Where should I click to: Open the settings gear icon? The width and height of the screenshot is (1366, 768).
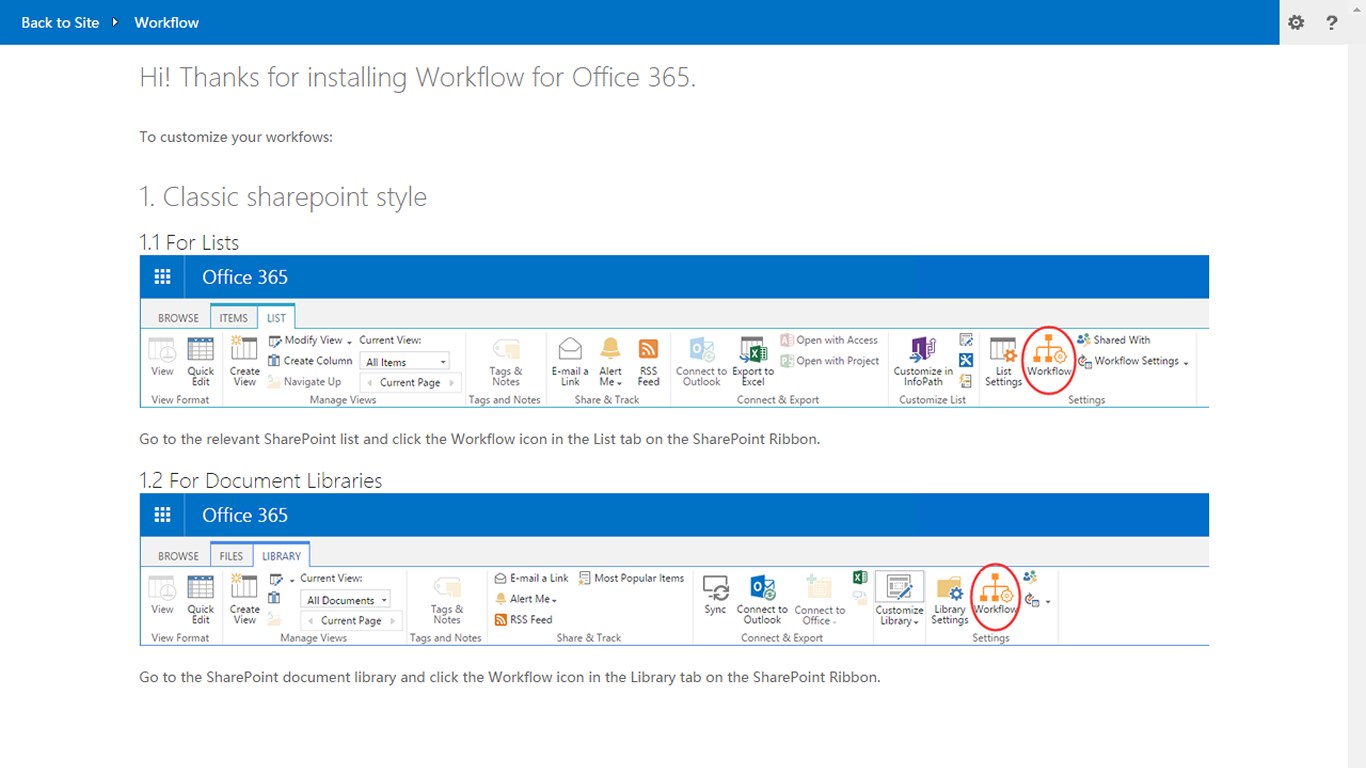point(1296,22)
